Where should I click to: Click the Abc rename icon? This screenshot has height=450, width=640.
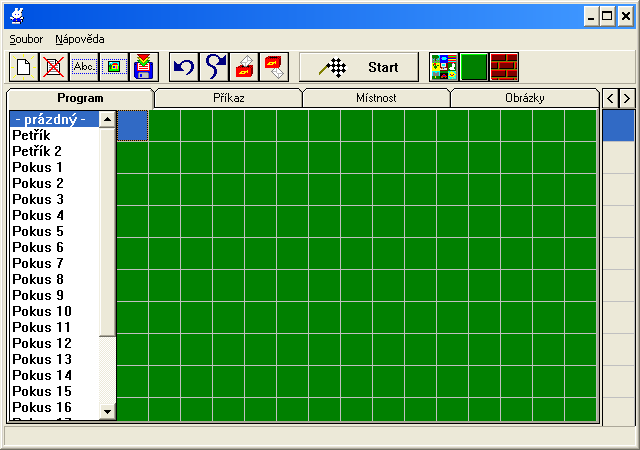tap(84, 67)
